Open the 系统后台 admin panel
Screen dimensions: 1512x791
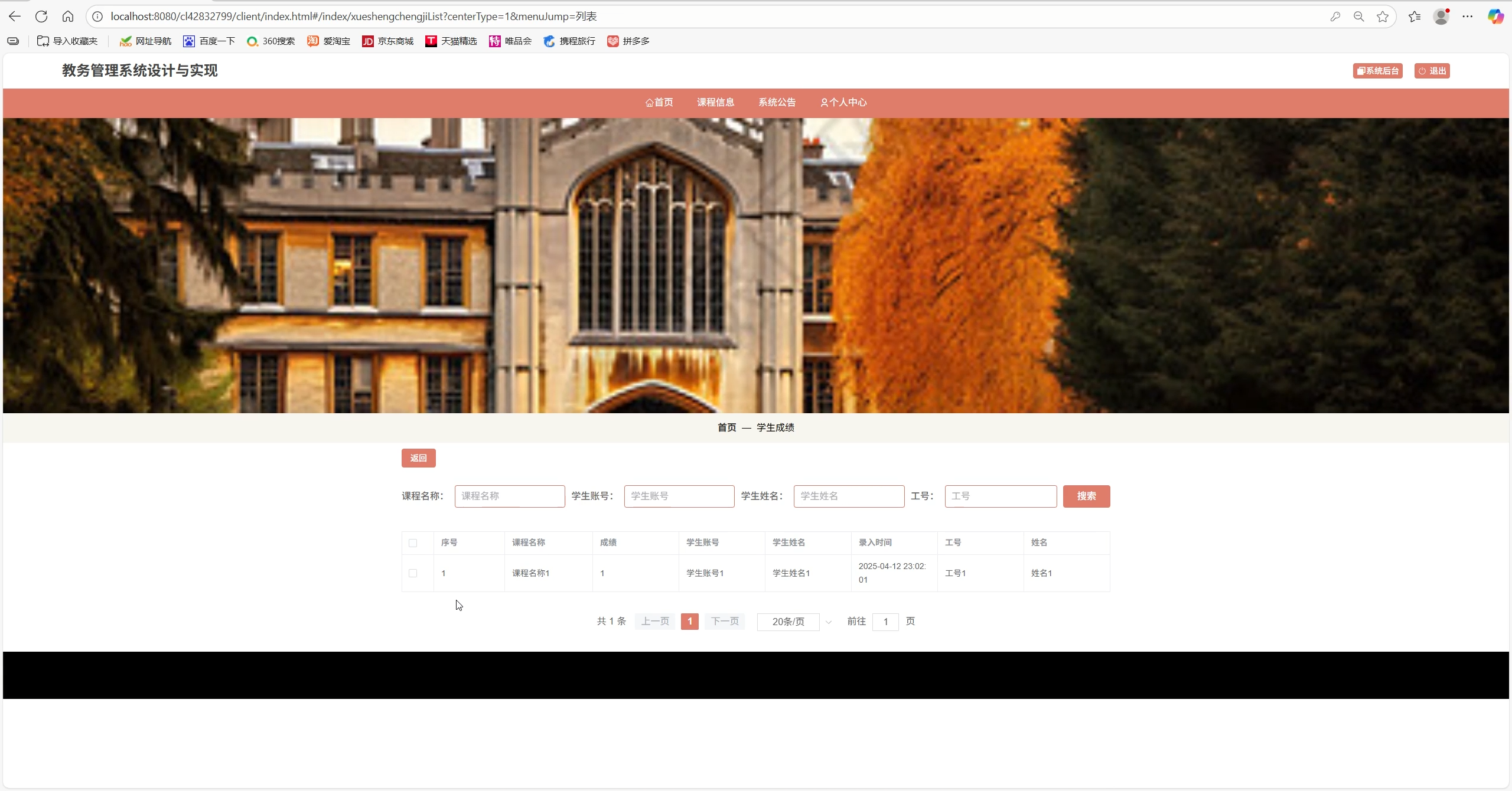(1378, 70)
